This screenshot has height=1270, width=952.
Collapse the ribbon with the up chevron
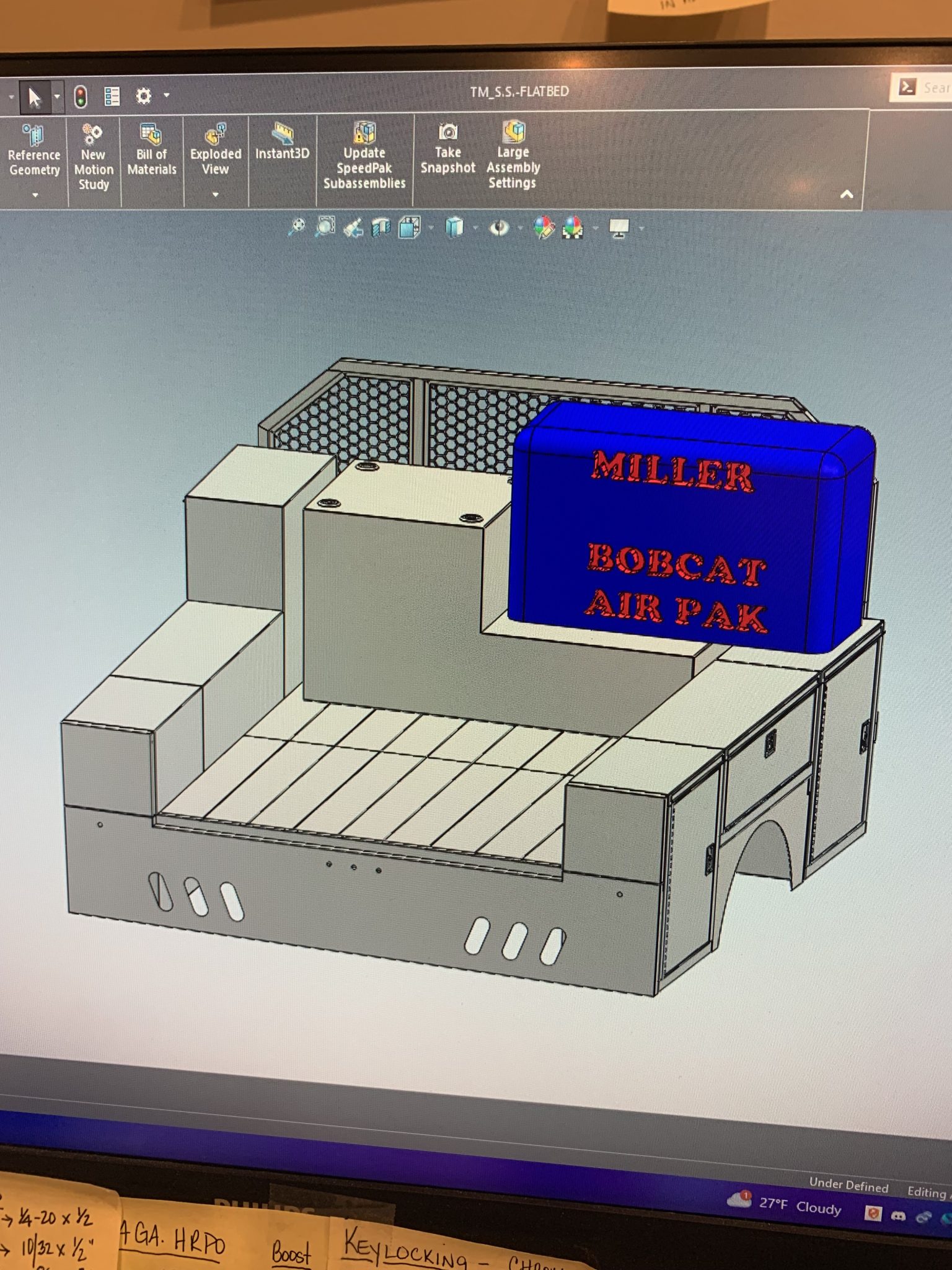(x=847, y=194)
